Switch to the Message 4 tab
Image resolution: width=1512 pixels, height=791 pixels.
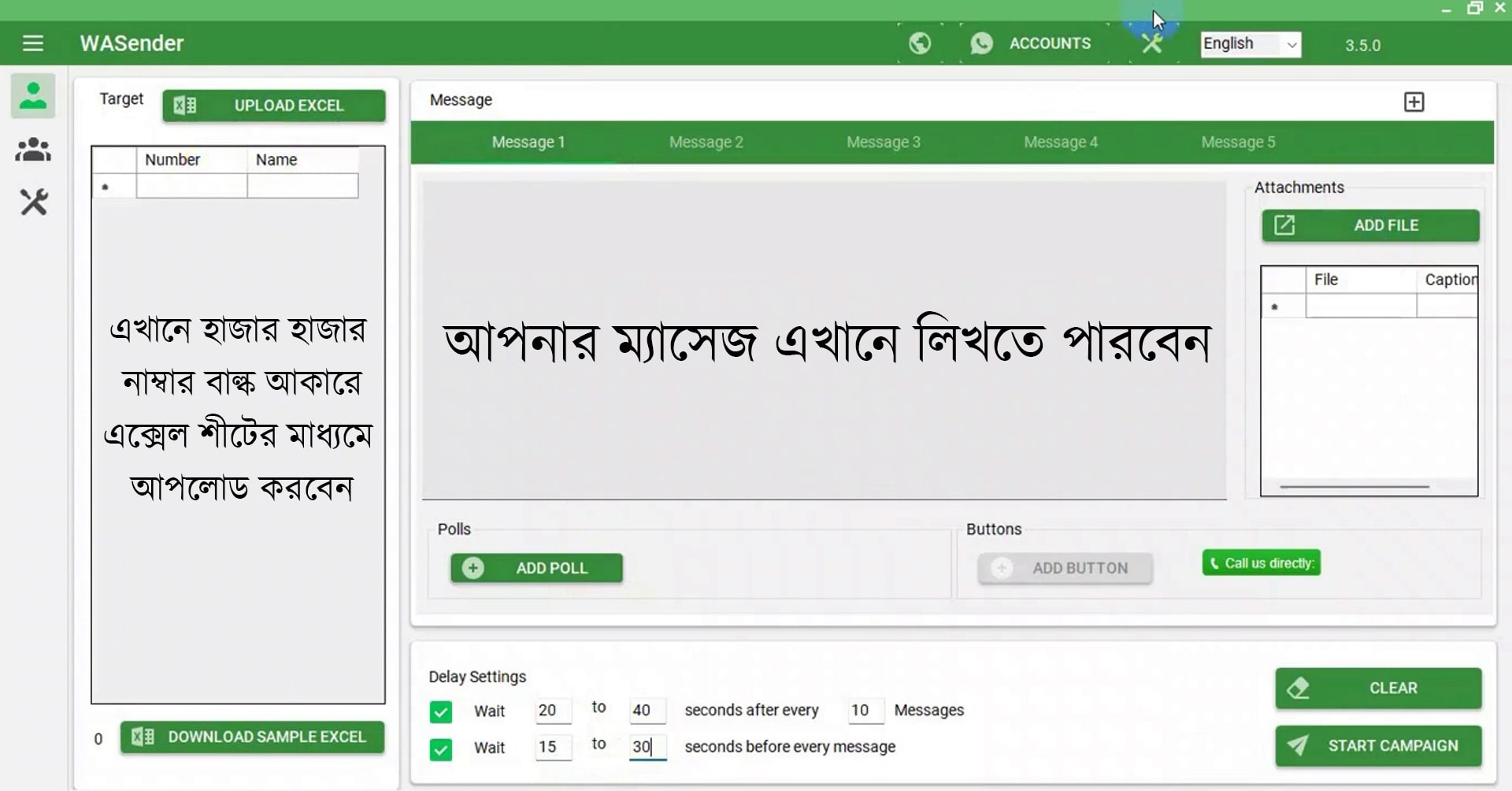[x=1060, y=143]
